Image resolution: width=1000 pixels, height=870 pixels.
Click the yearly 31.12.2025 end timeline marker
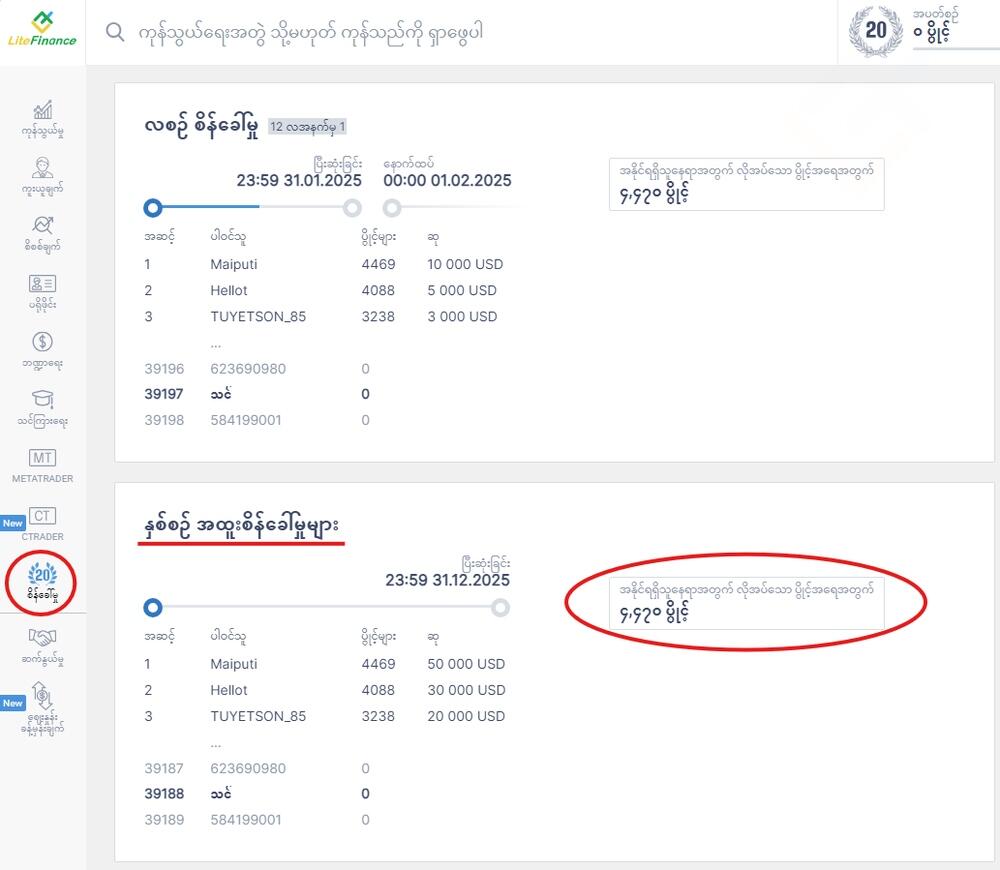pos(501,608)
